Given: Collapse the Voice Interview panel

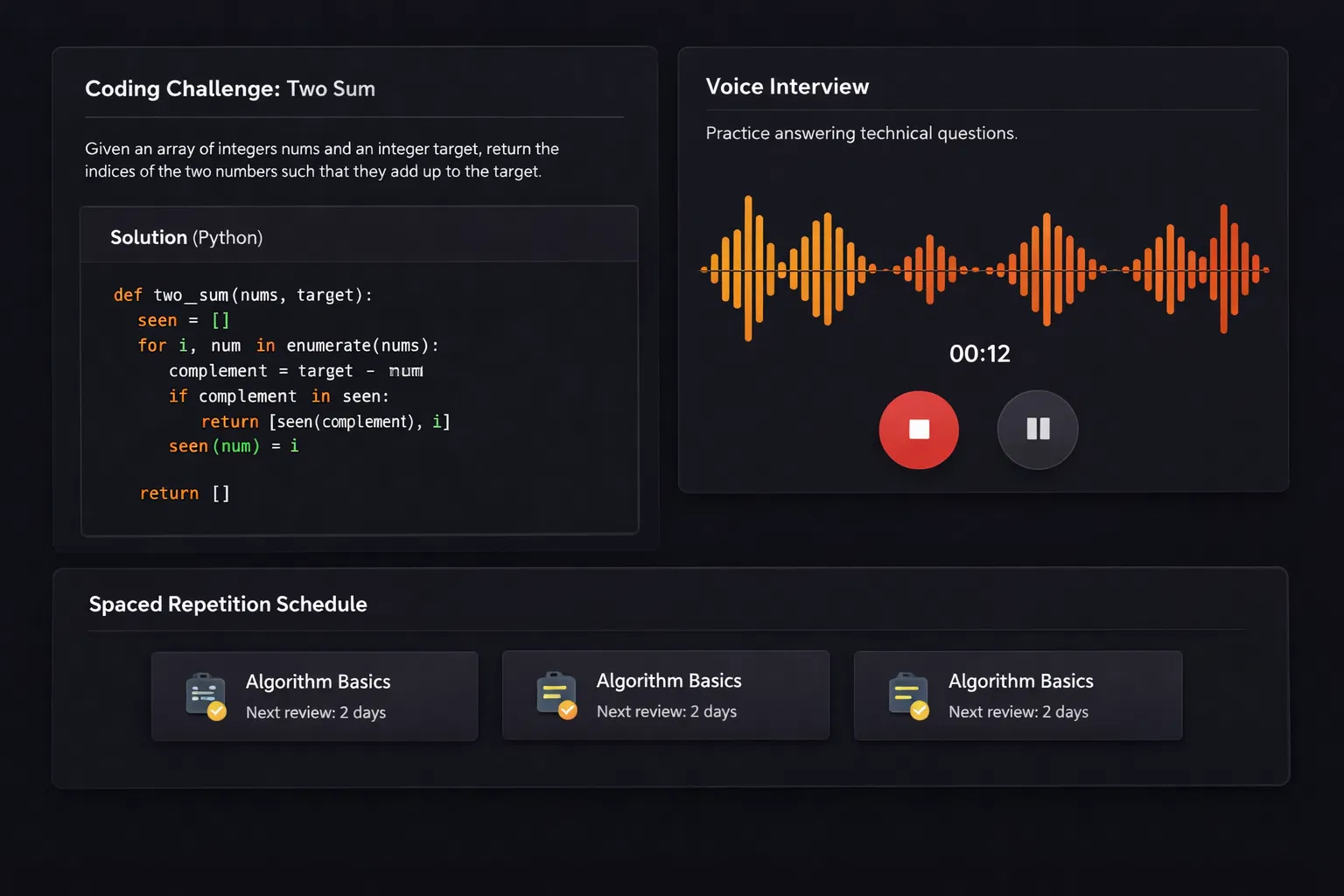Looking at the screenshot, I should click(x=787, y=86).
